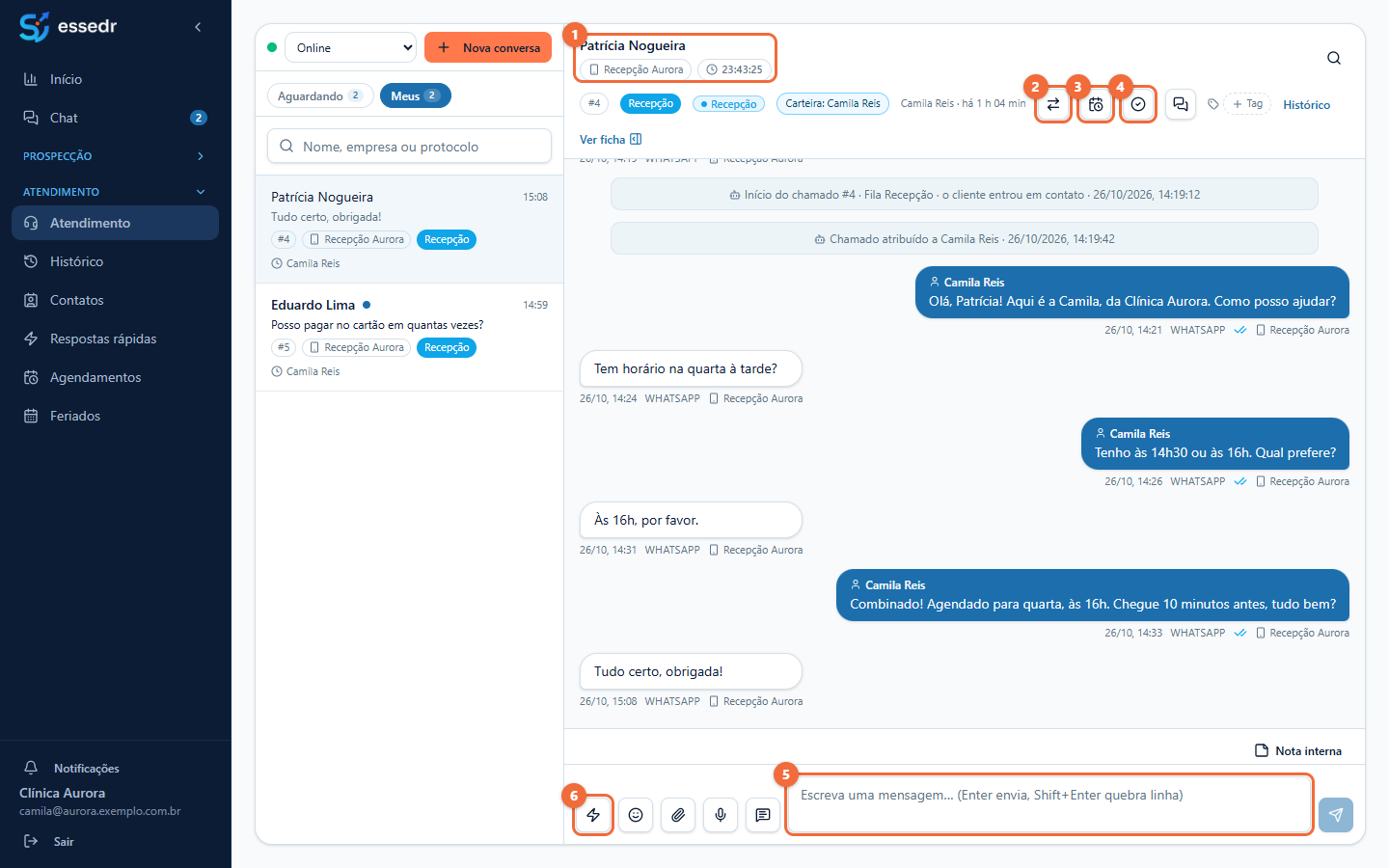This screenshot has width=1389, height=868.
Task: Click the "Tudo certo, obrigada!" message bubble
Action: pos(691,671)
